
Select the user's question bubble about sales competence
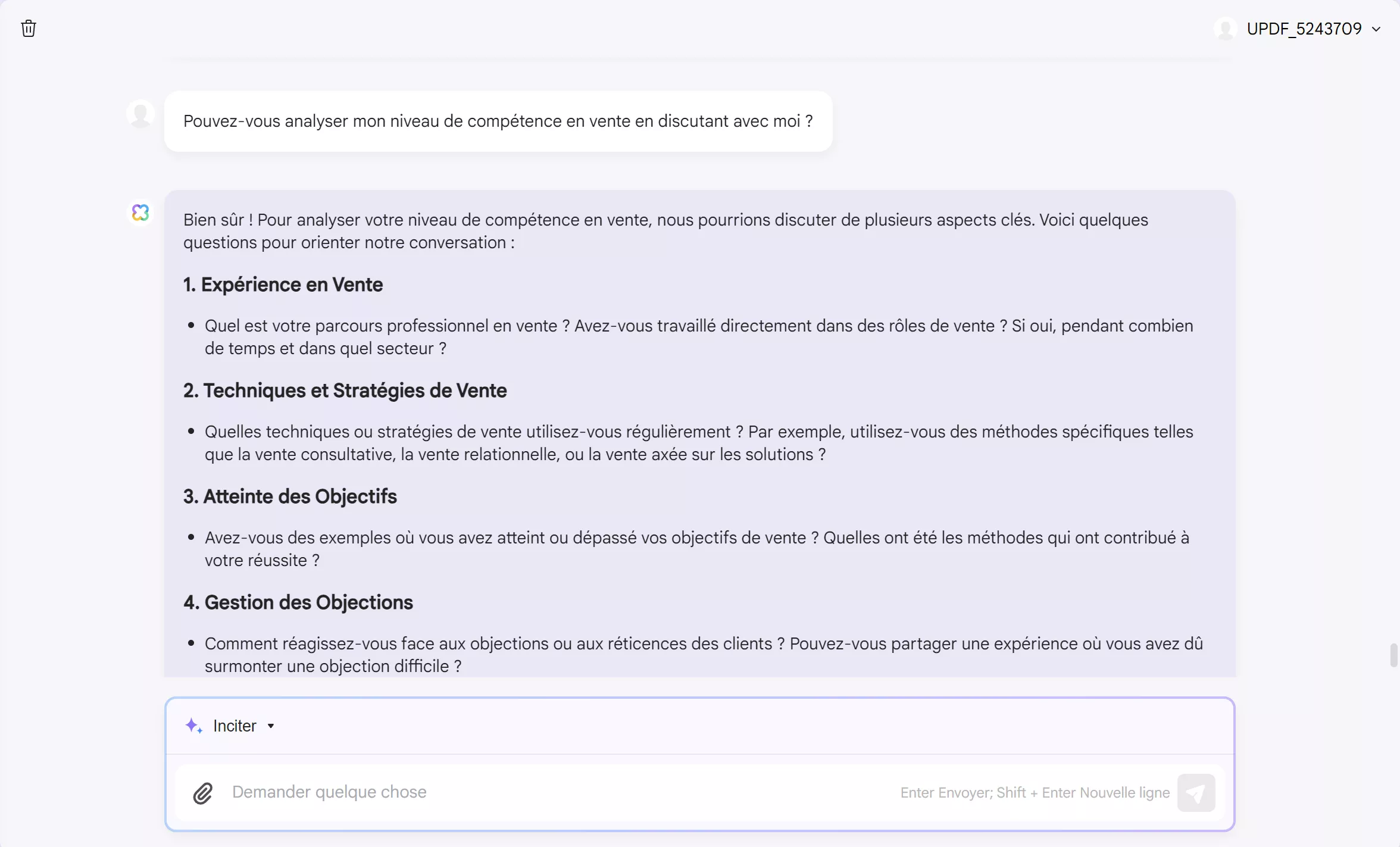pos(498,121)
